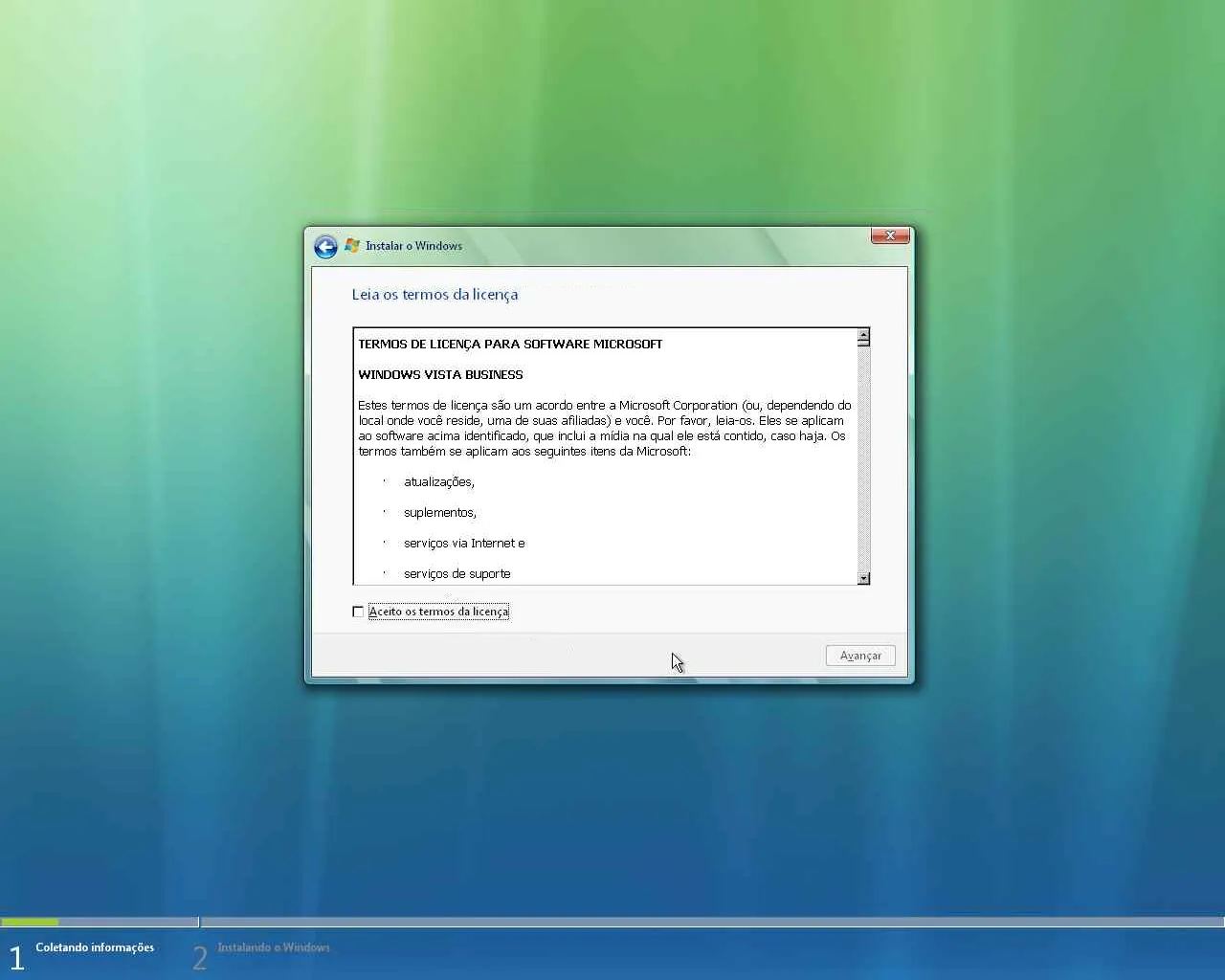1225x980 pixels.
Task: Click the heading Leia os termos da licença
Action: tap(434, 295)
